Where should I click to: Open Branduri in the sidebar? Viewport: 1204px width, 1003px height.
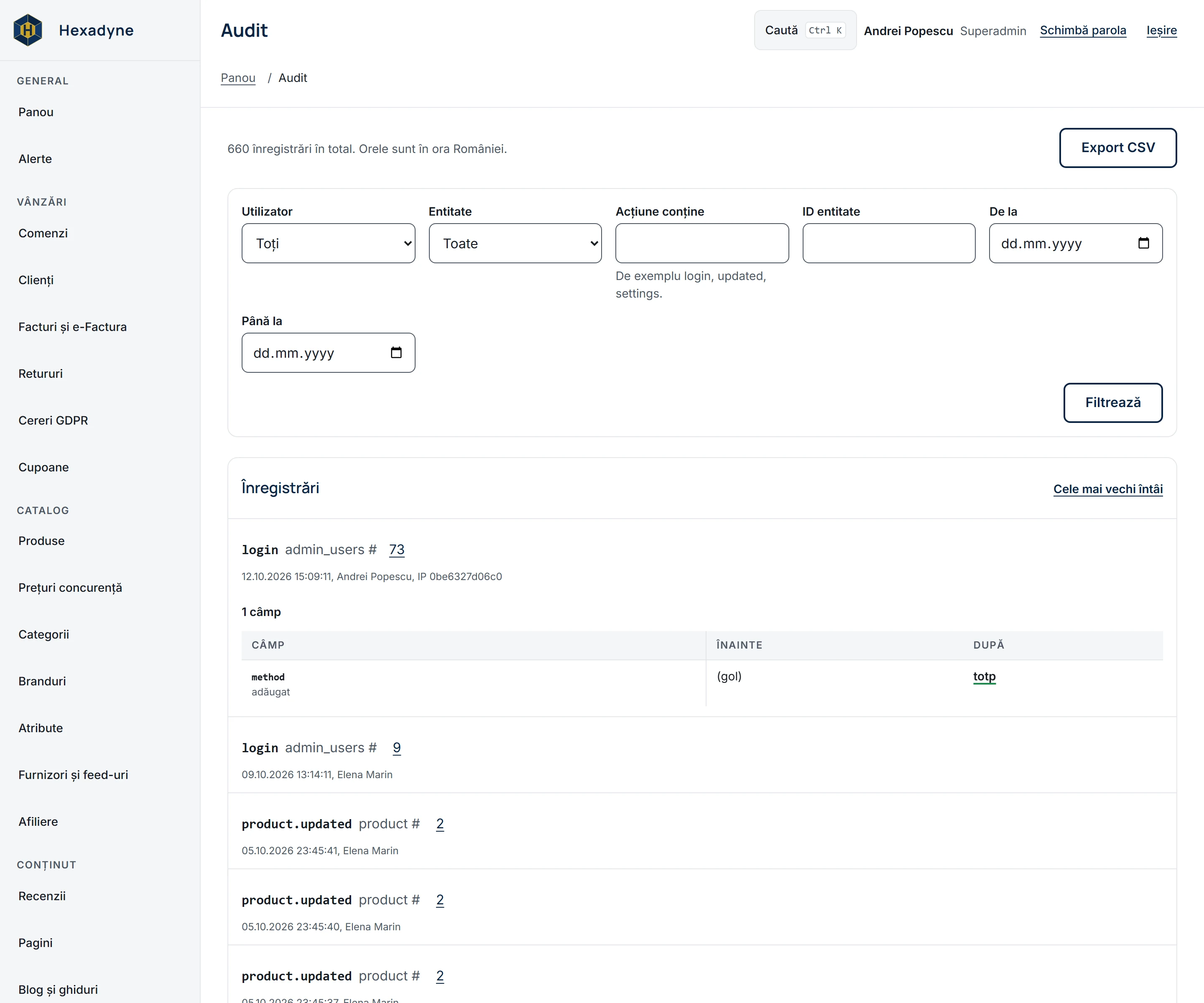(42, 681)
